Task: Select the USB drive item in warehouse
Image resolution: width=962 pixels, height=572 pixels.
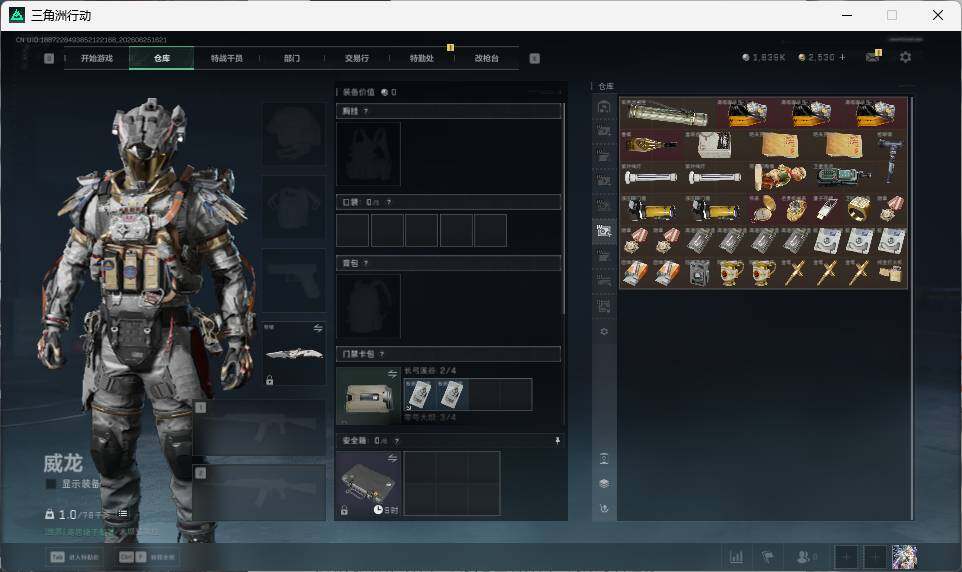Action: click(826, 210)
